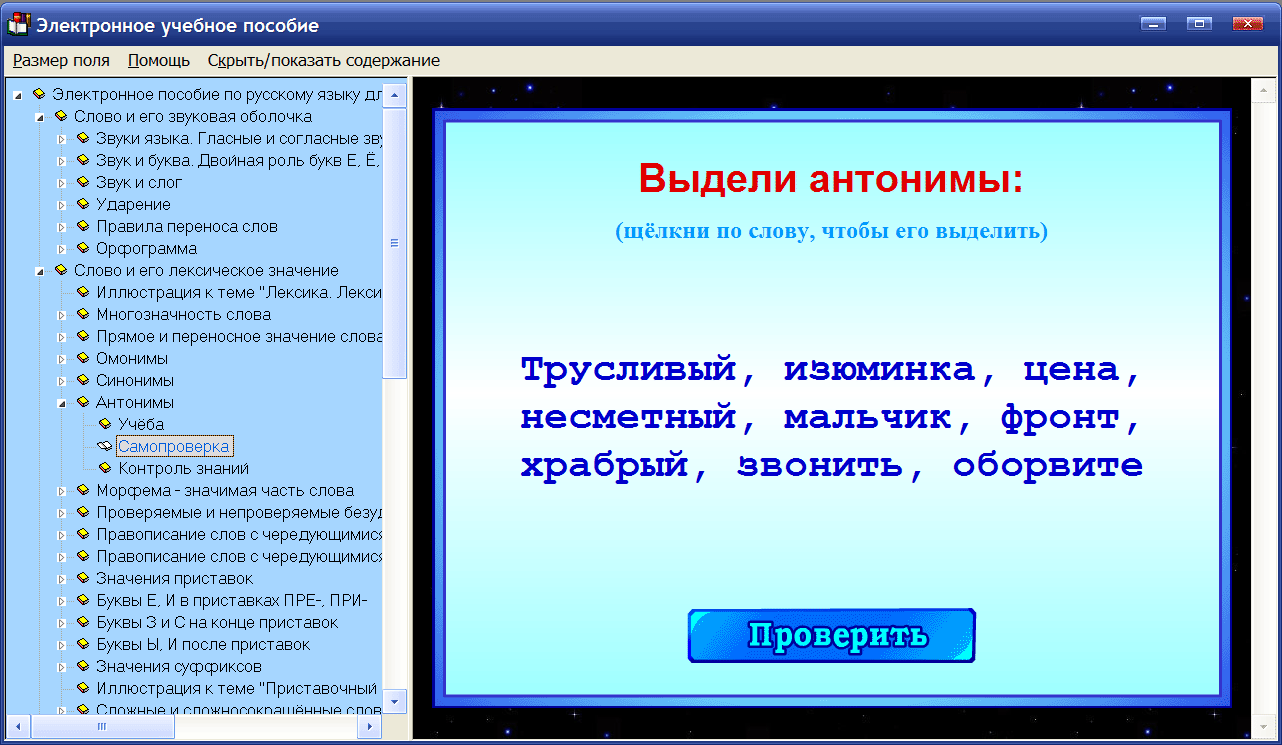Viewport: 1282px width, 745px height.
Task: Click the book icon beside "Антонимы"
Action: tap(82, 402)
